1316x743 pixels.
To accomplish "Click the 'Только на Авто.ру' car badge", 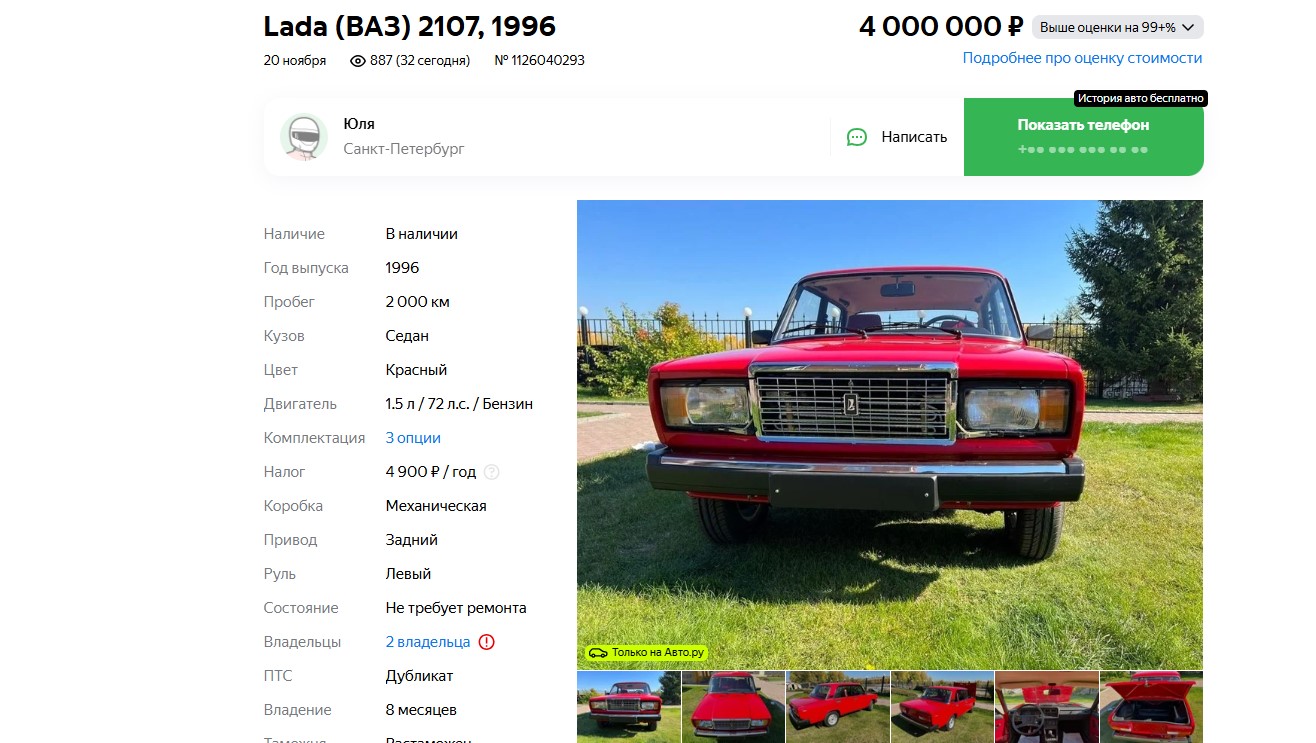I will pos(646,653).
